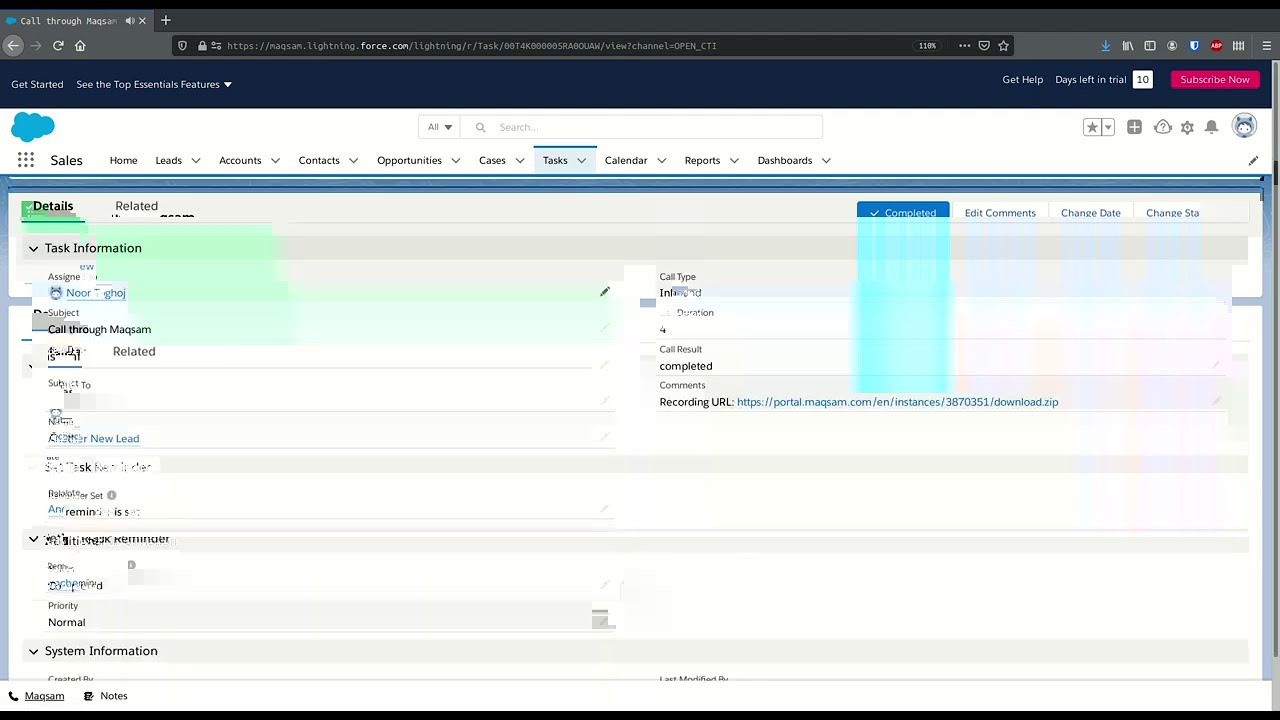1280x720 pixels.
Task: Click the Salesforce cloud logo
Action: coord(33,127)
